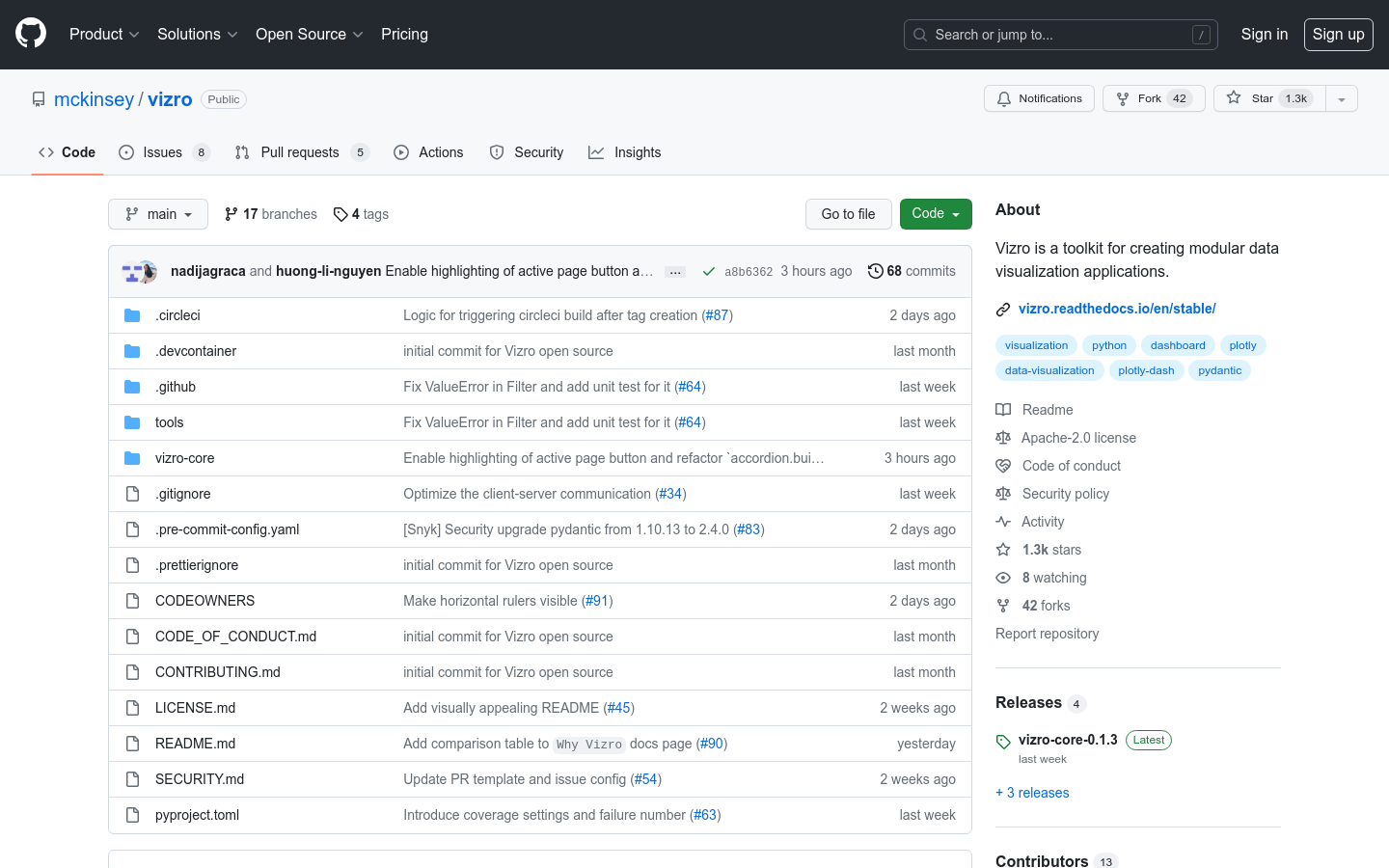Open the 68 commits history

pyautogui.click(x=912, y=271)
